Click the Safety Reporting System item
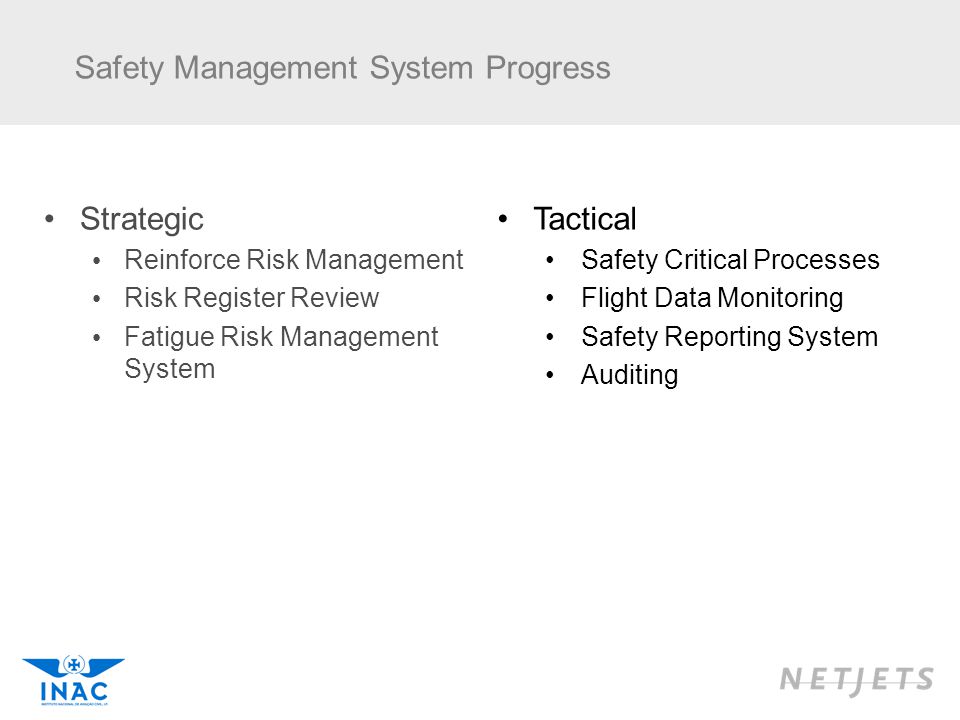The height and width of the screenshot is (720, 960). [729, 337]
